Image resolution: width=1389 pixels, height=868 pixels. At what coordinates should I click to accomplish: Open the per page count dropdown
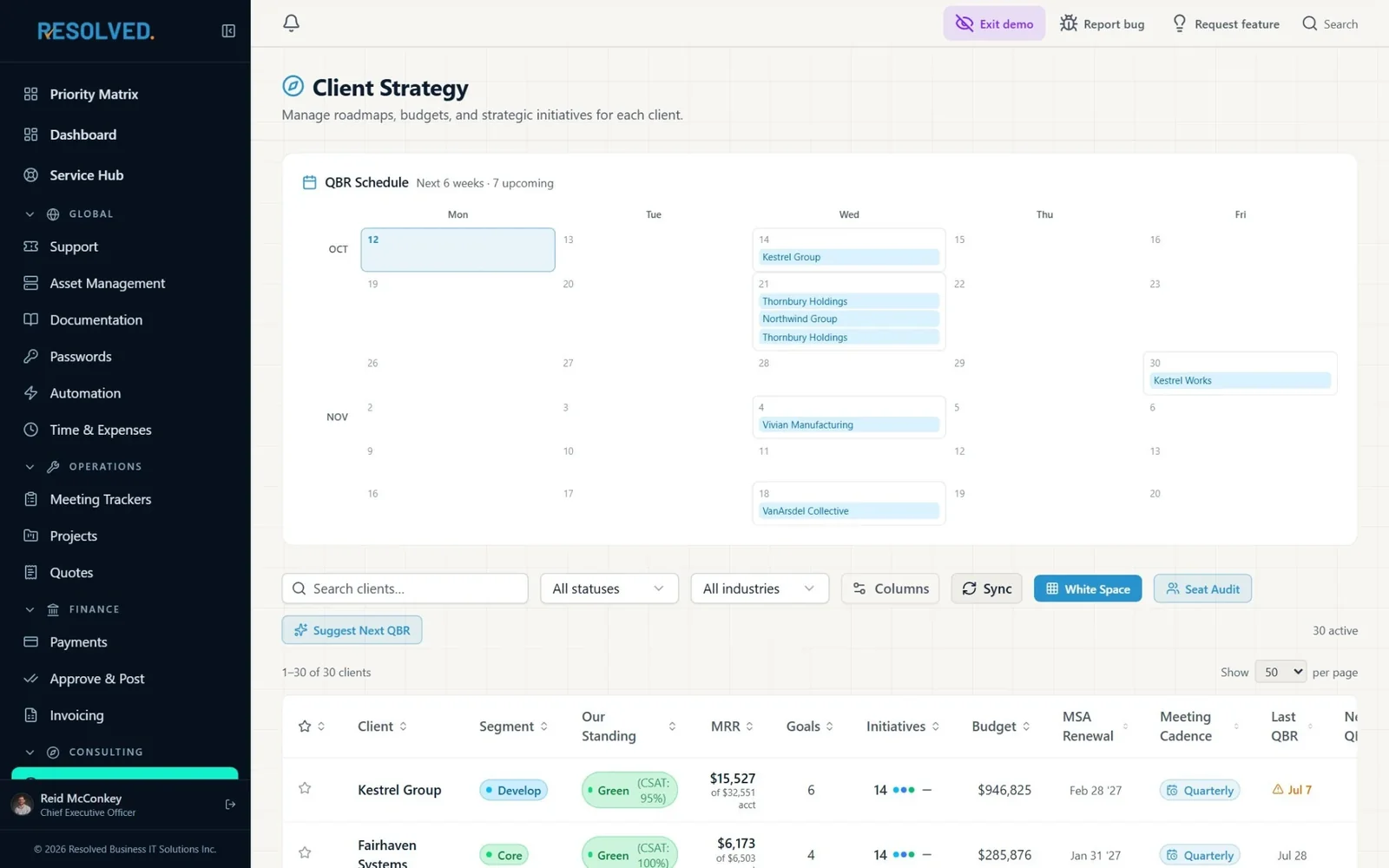click(x=1280, y=672)
